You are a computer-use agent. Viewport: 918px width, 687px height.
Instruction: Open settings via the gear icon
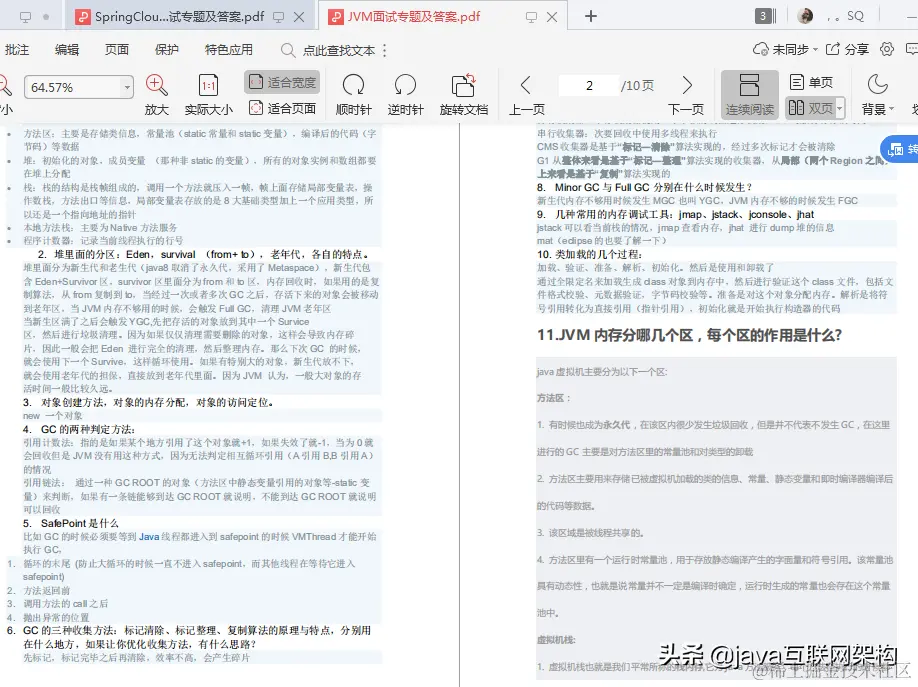pos(885,48)
